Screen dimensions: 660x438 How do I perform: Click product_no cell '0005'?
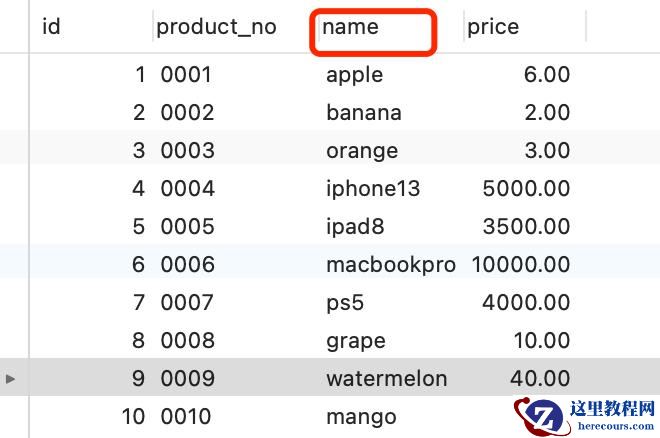[187, 227]
